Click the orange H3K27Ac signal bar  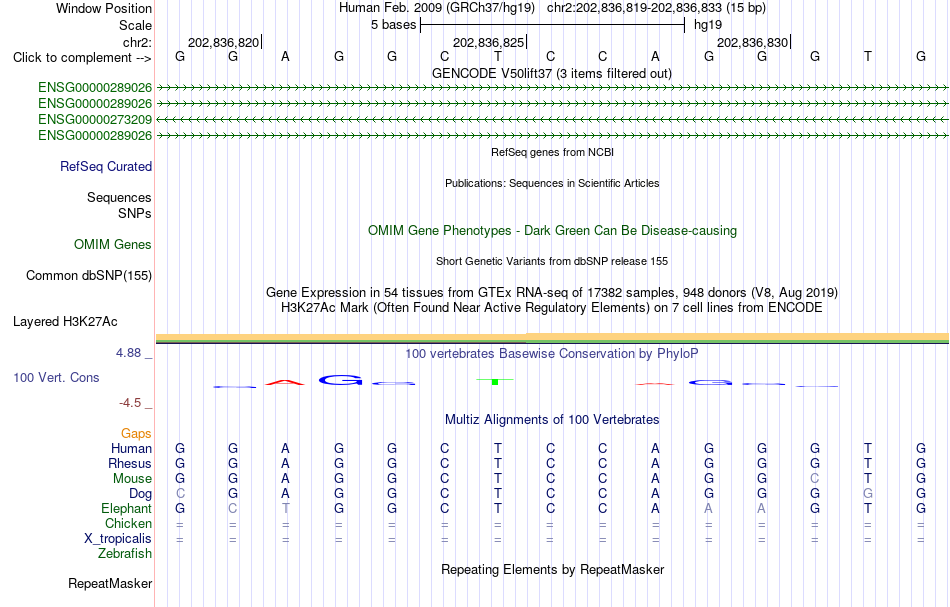552,337
